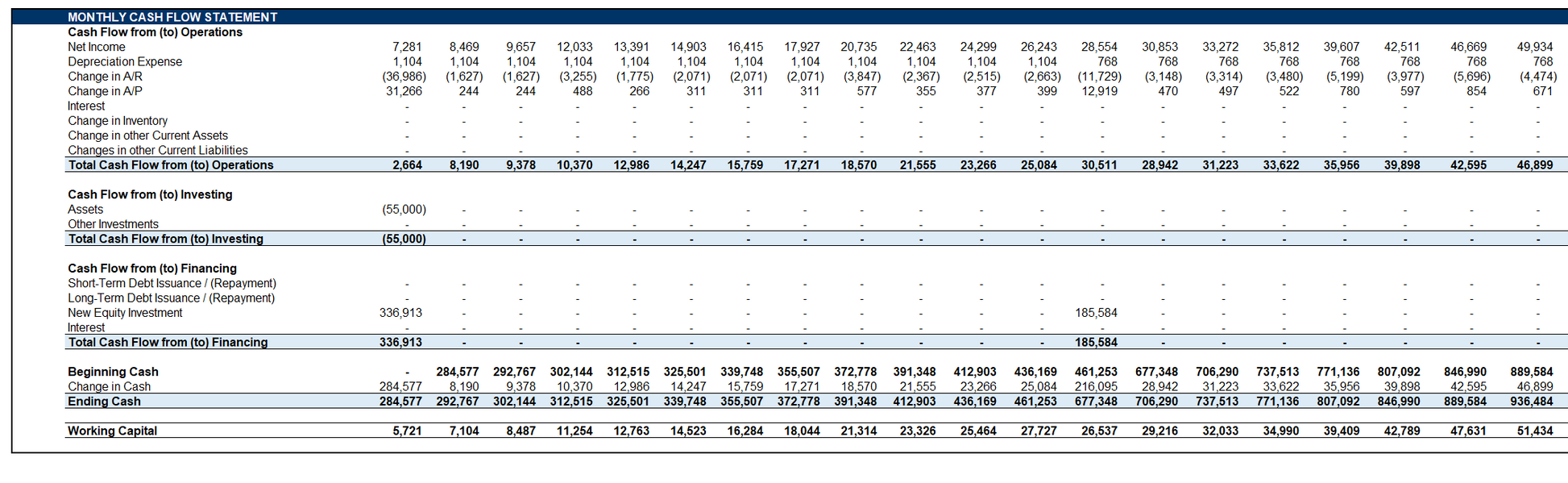The height and width of the screenshot is (483, 1568).
Task: Click the Net Income value 7,281
Action: 407,47
